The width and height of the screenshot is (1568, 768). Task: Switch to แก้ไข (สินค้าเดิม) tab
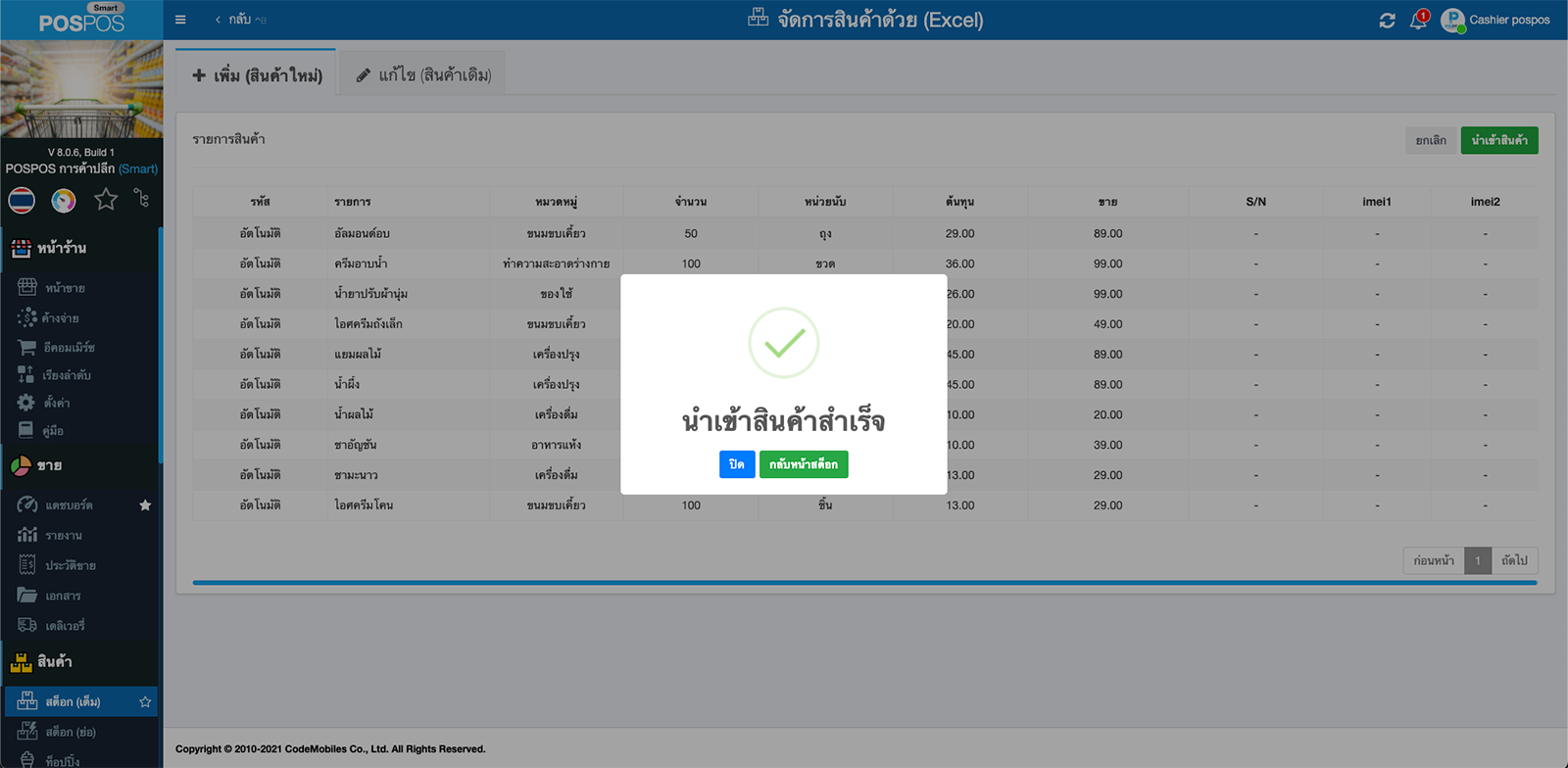(x=423, y=74)
